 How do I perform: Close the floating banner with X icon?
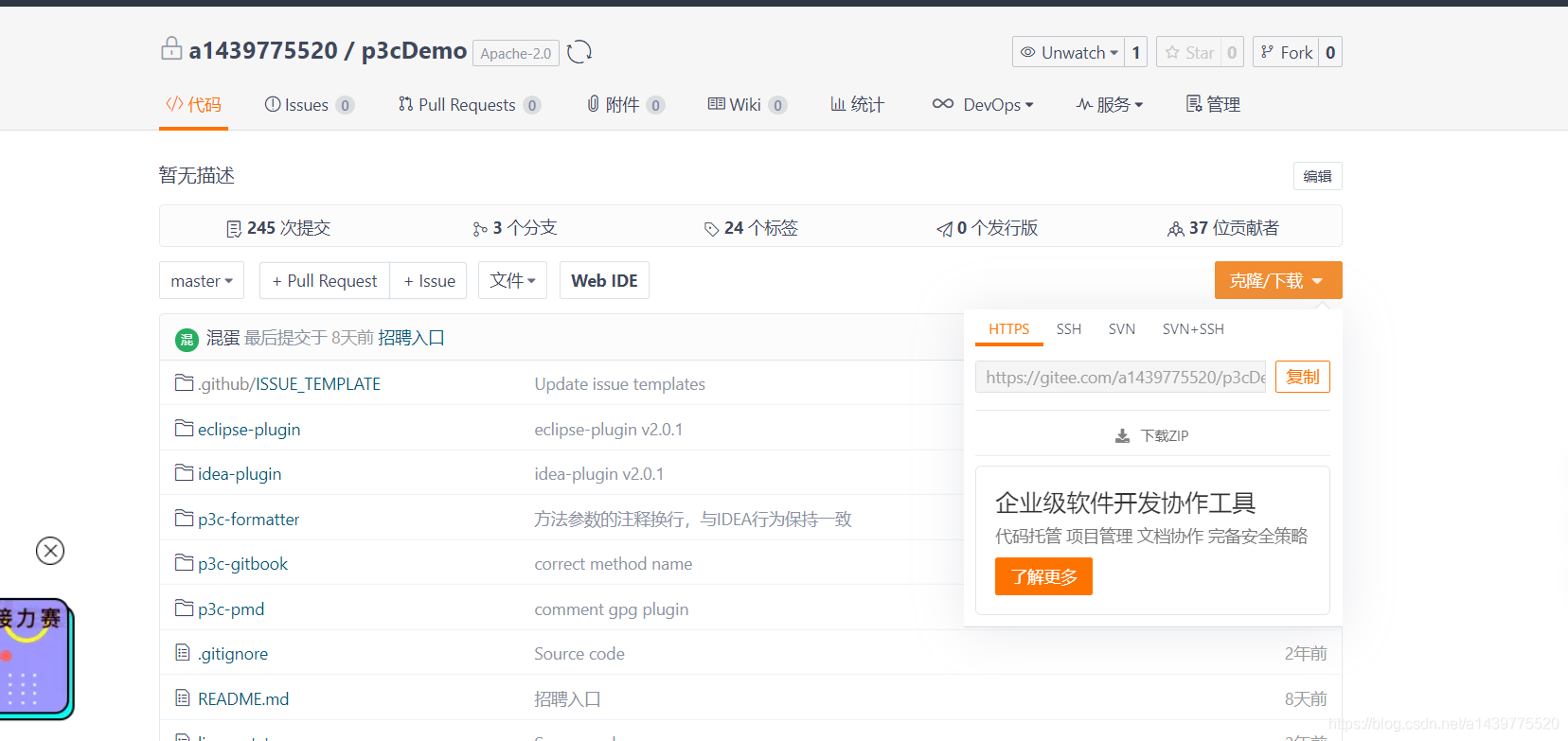click(x=50, y=551)
